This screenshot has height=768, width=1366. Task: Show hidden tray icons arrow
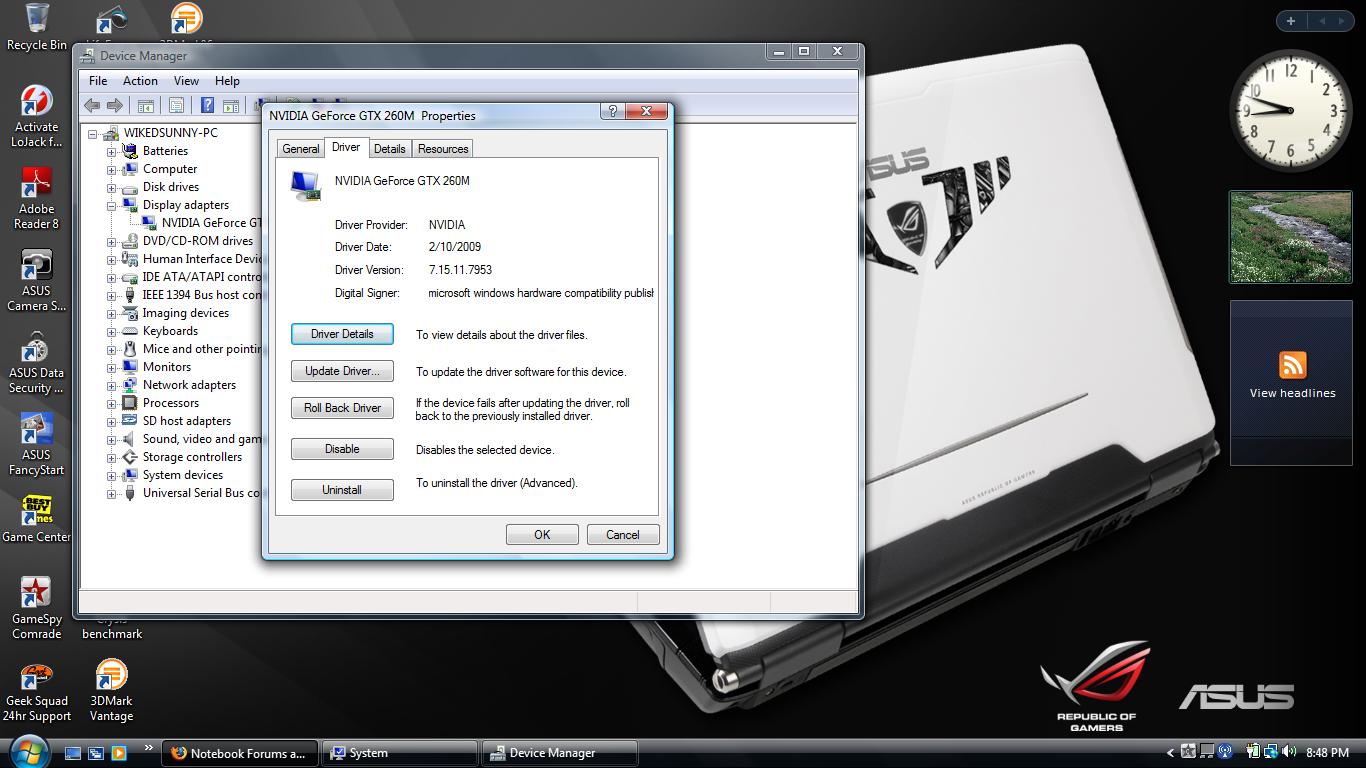click(x=1171, y=752)
